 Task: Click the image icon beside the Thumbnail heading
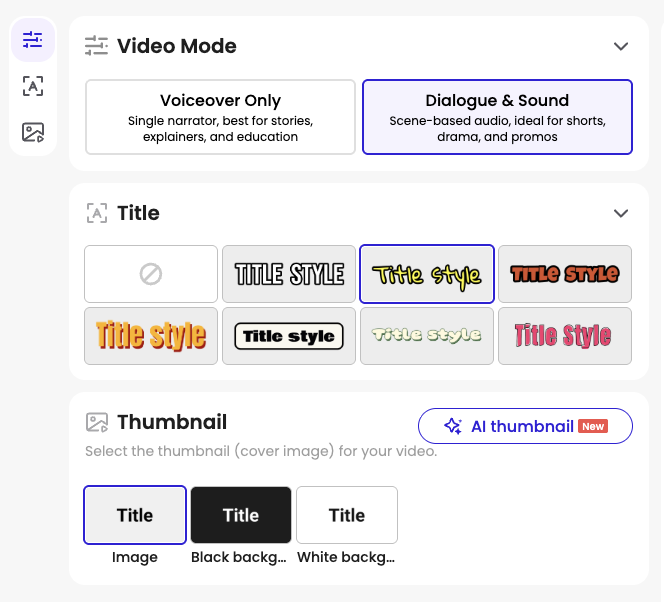(x=97, y=423)
